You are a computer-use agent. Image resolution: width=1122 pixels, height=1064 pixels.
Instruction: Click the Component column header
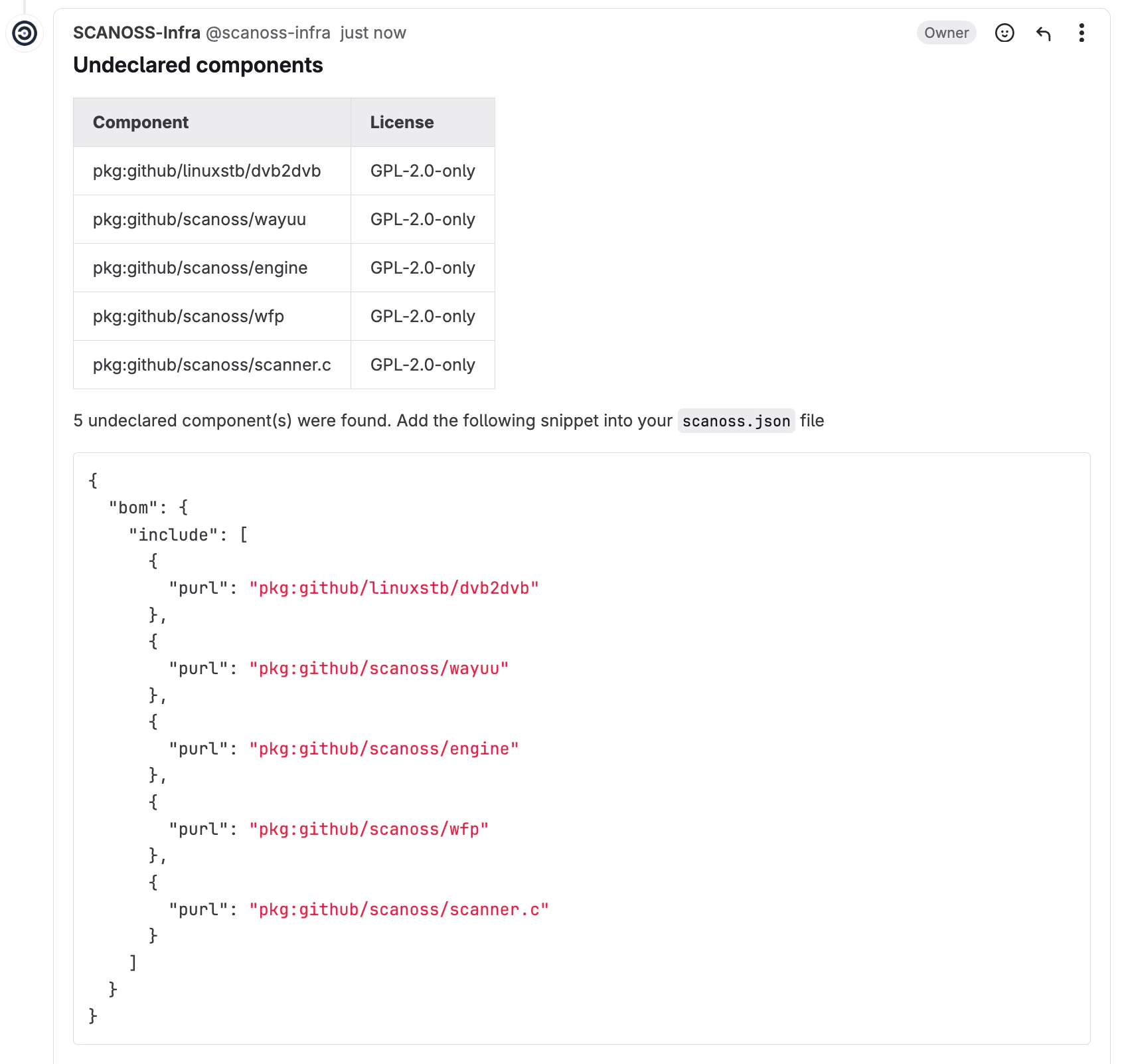pyautogui.click(x=140, y=122)
